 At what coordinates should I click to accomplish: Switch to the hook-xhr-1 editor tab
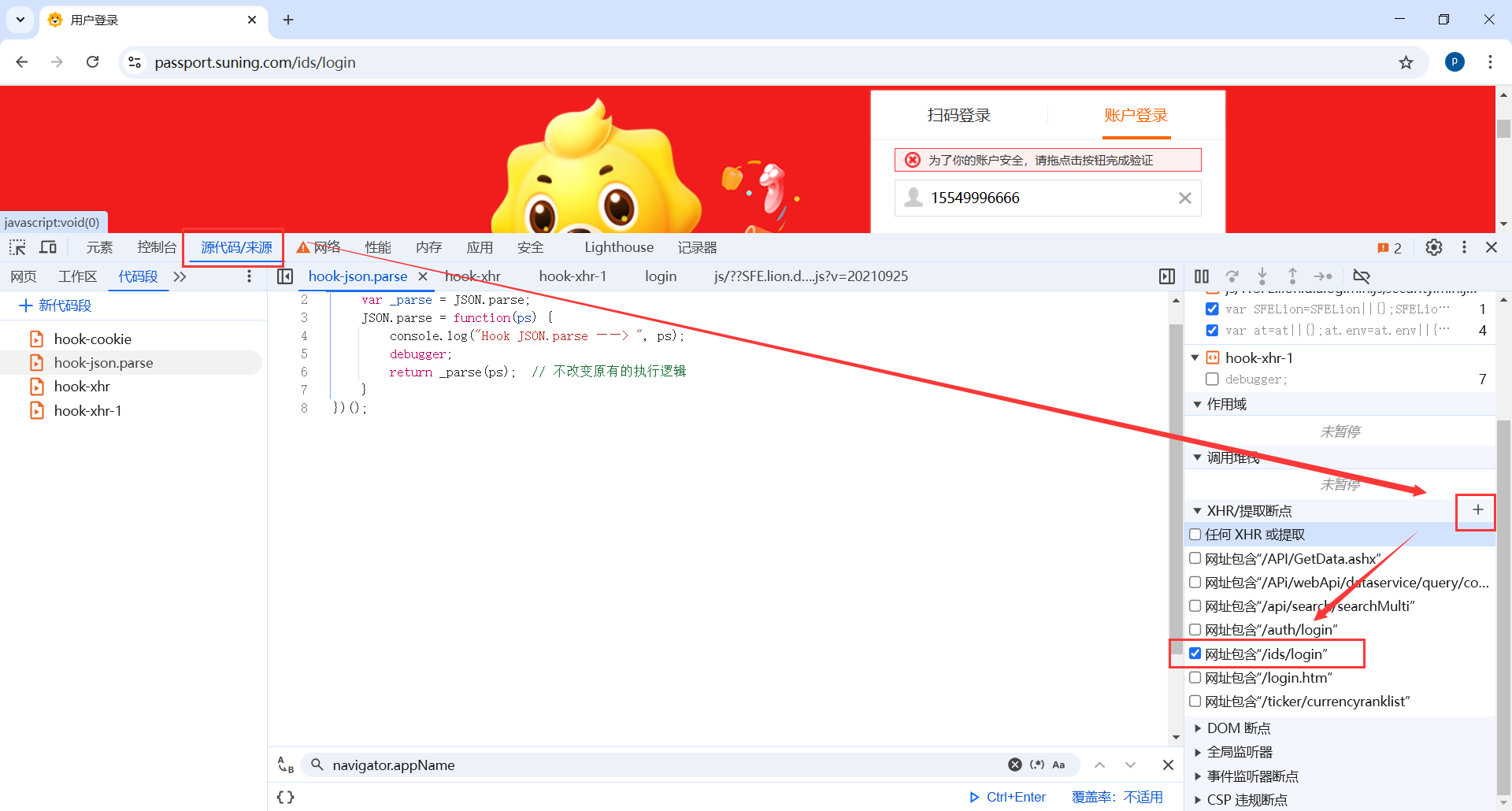coord(573,276)
